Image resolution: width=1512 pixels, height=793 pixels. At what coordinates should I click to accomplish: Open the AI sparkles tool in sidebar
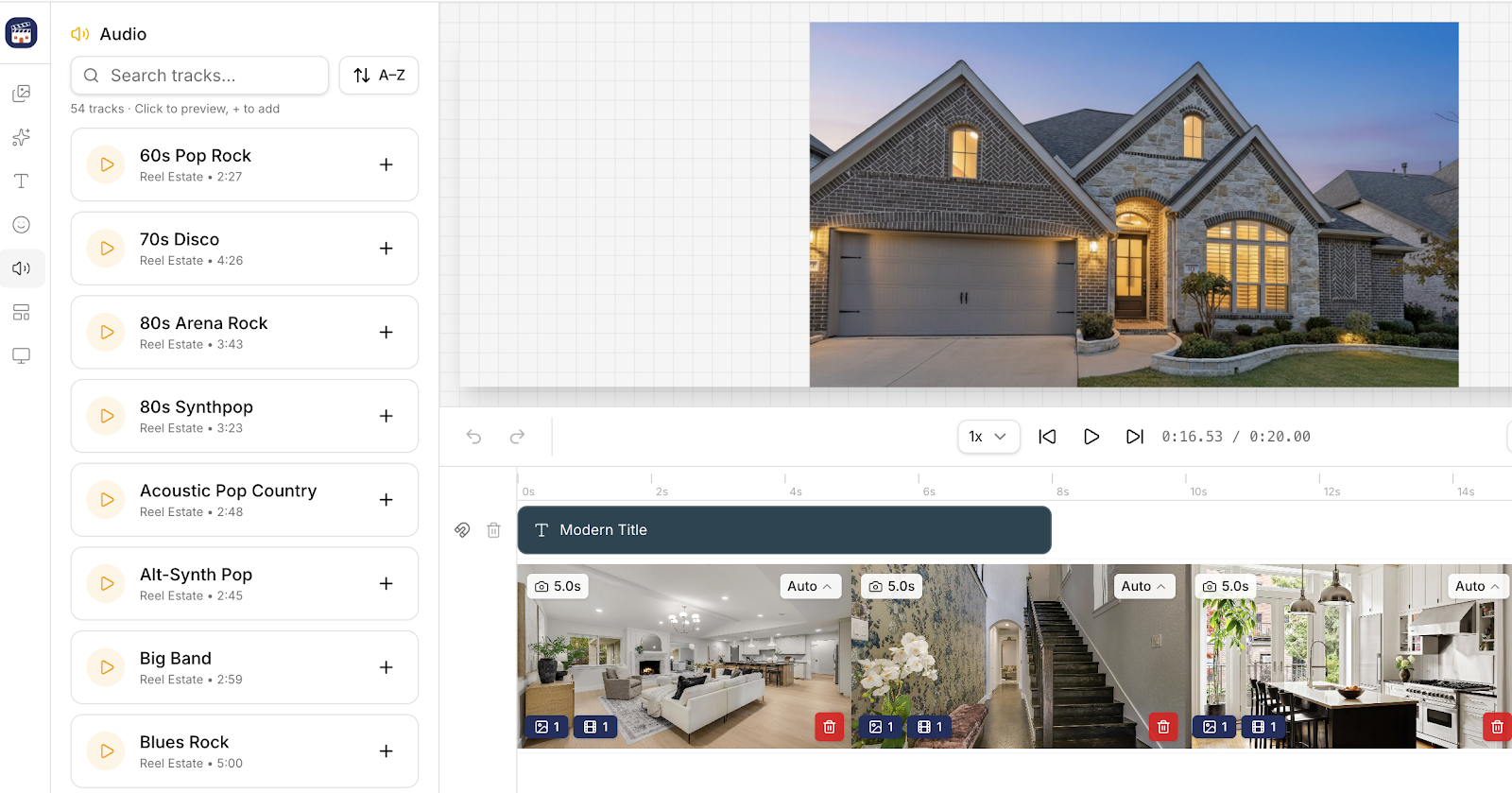[x=21, y=137]
